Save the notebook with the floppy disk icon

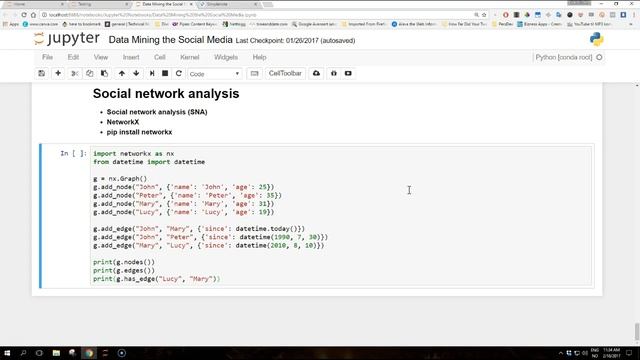pyautogui.click(x=42, y=73)
